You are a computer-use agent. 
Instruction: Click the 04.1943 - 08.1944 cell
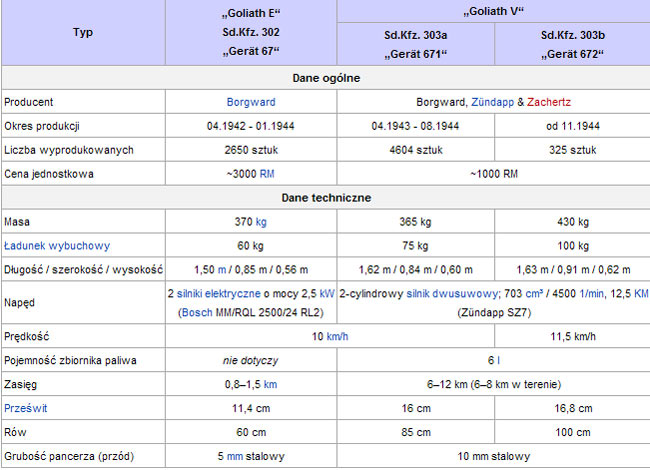point(415,126)
